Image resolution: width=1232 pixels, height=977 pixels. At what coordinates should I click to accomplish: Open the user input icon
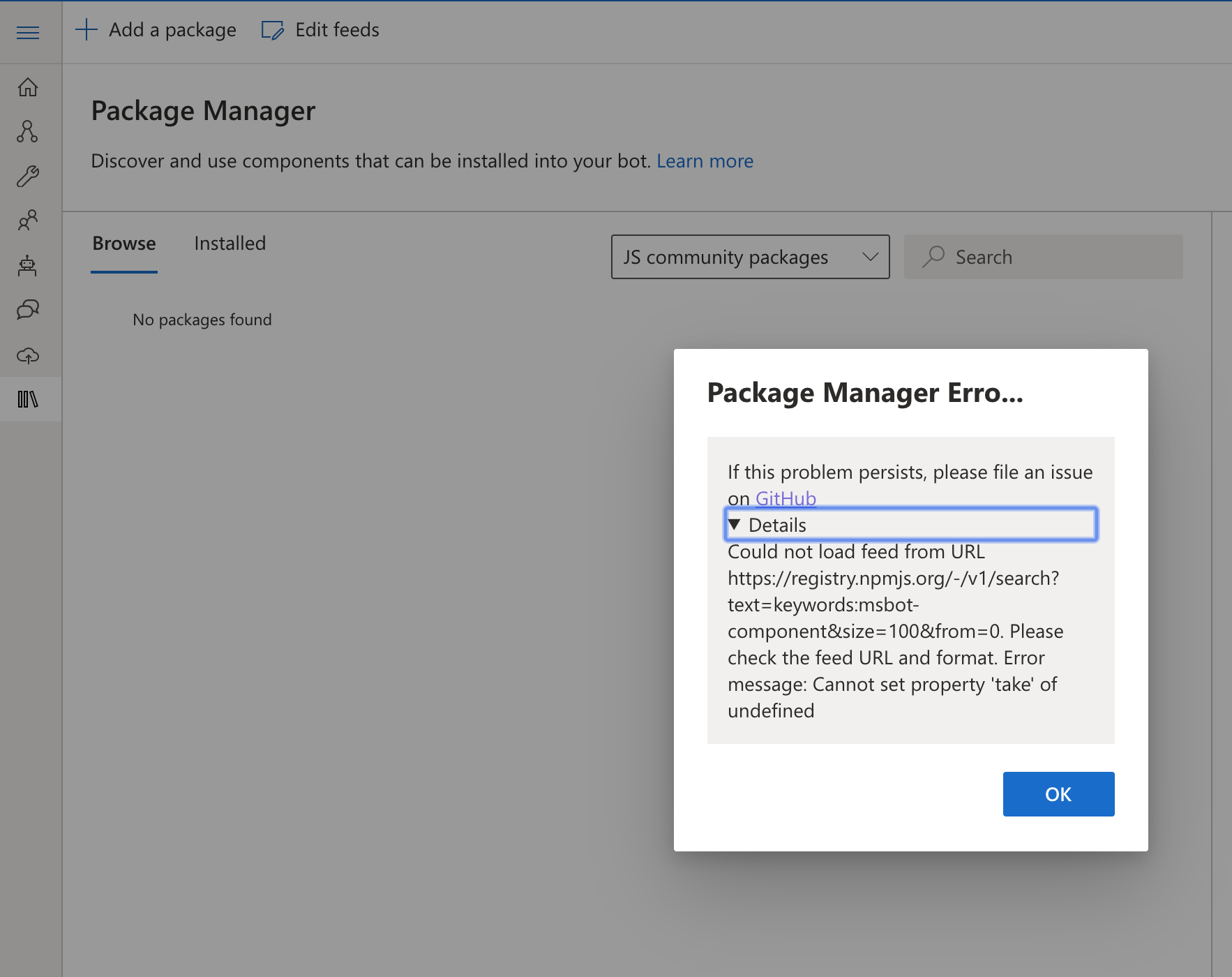(x=28, y=221)
